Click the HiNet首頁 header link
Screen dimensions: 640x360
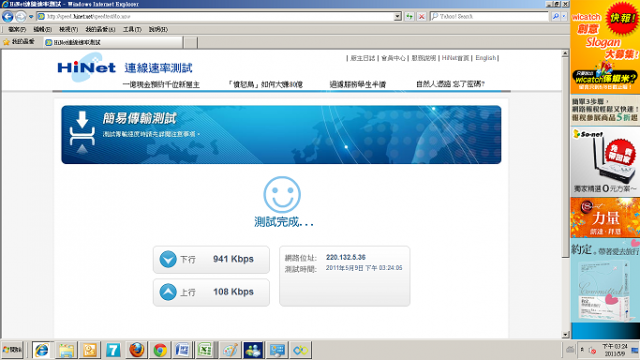point(455,58)
